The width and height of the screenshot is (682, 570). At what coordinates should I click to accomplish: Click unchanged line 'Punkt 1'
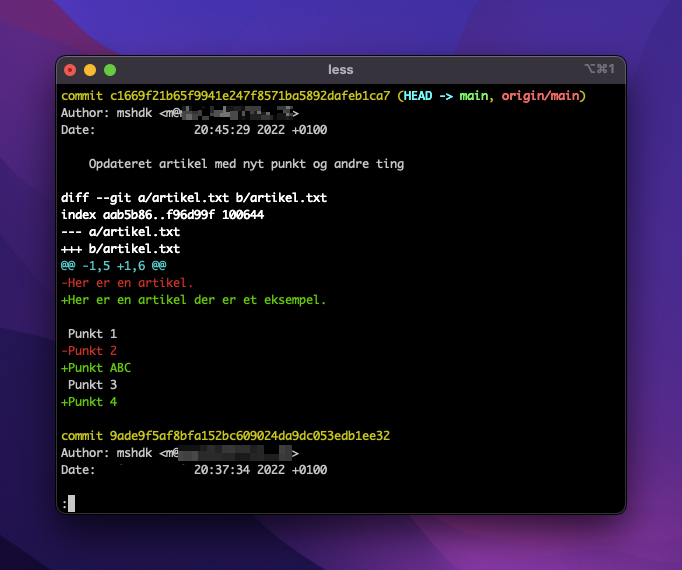(92, 334)
